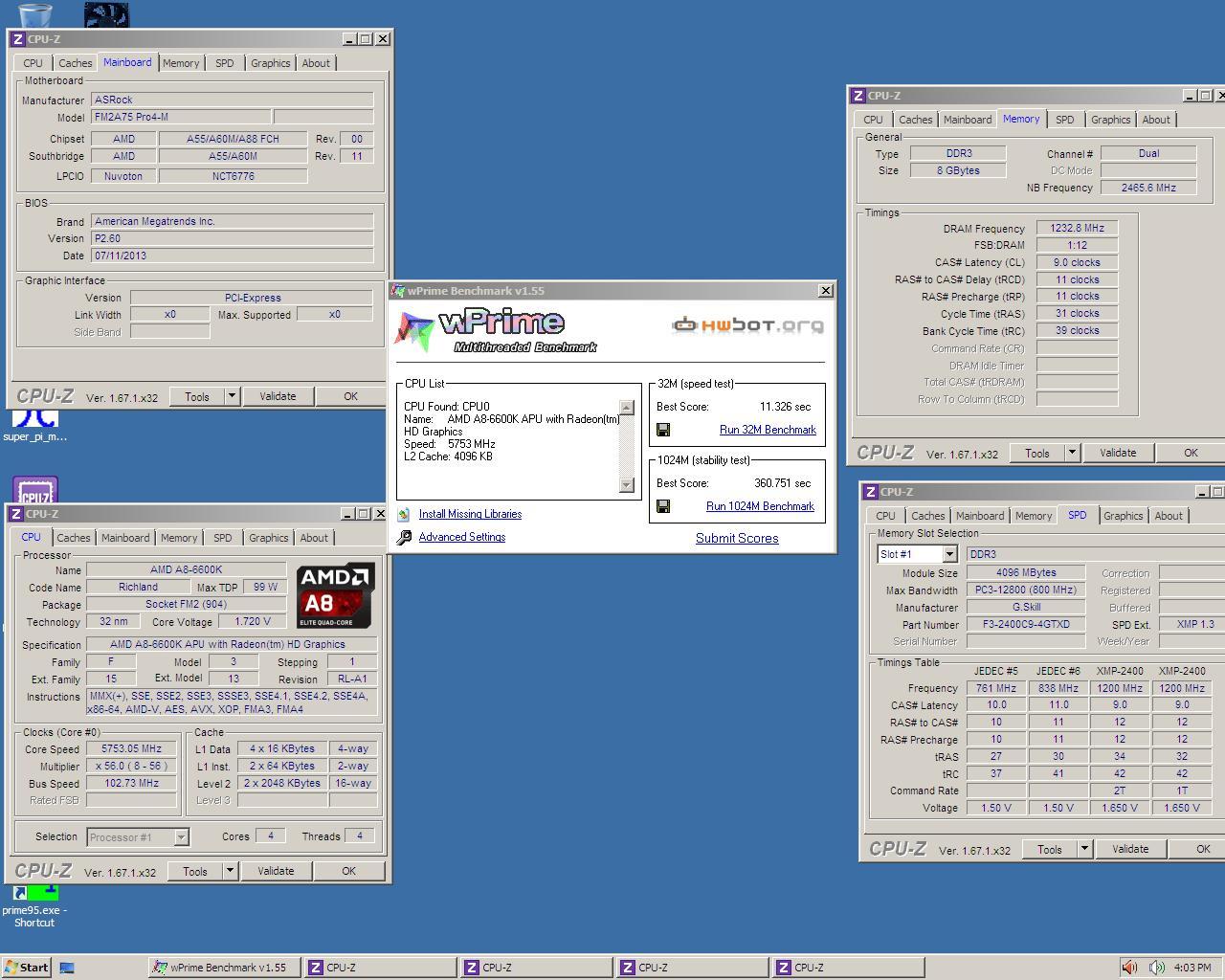Click the NB Frequency 2465.6 MHz value
The image size is (1225, 980).
coord(1148,188)
